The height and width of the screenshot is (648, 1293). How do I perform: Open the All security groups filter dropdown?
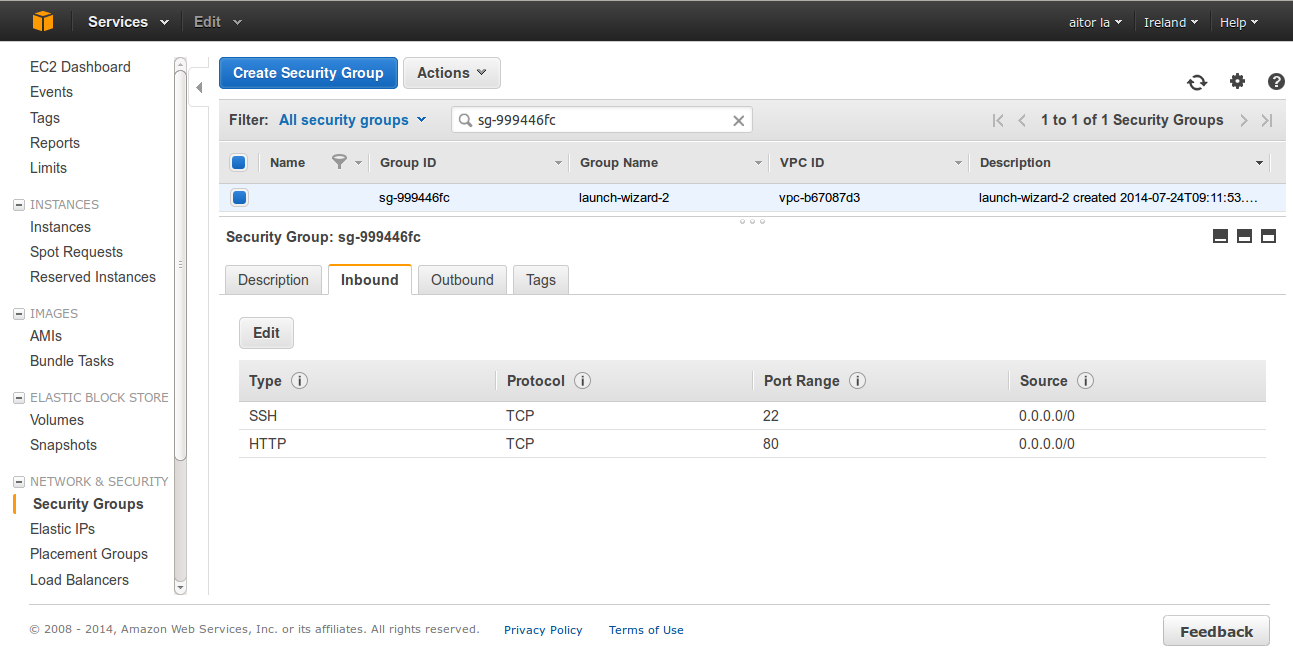point(352,120)
